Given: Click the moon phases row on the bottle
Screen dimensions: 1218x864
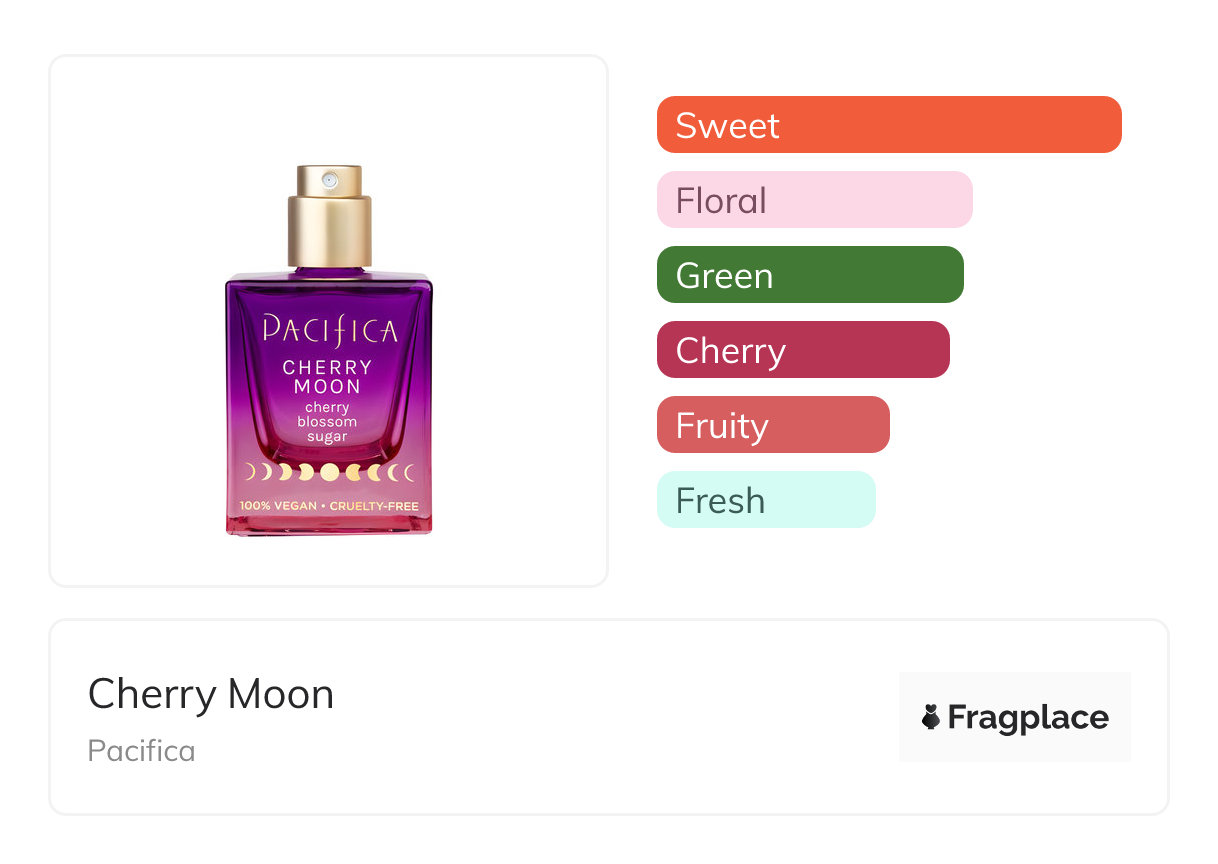Looking at the screenshot, I should [x=329, y=472].
